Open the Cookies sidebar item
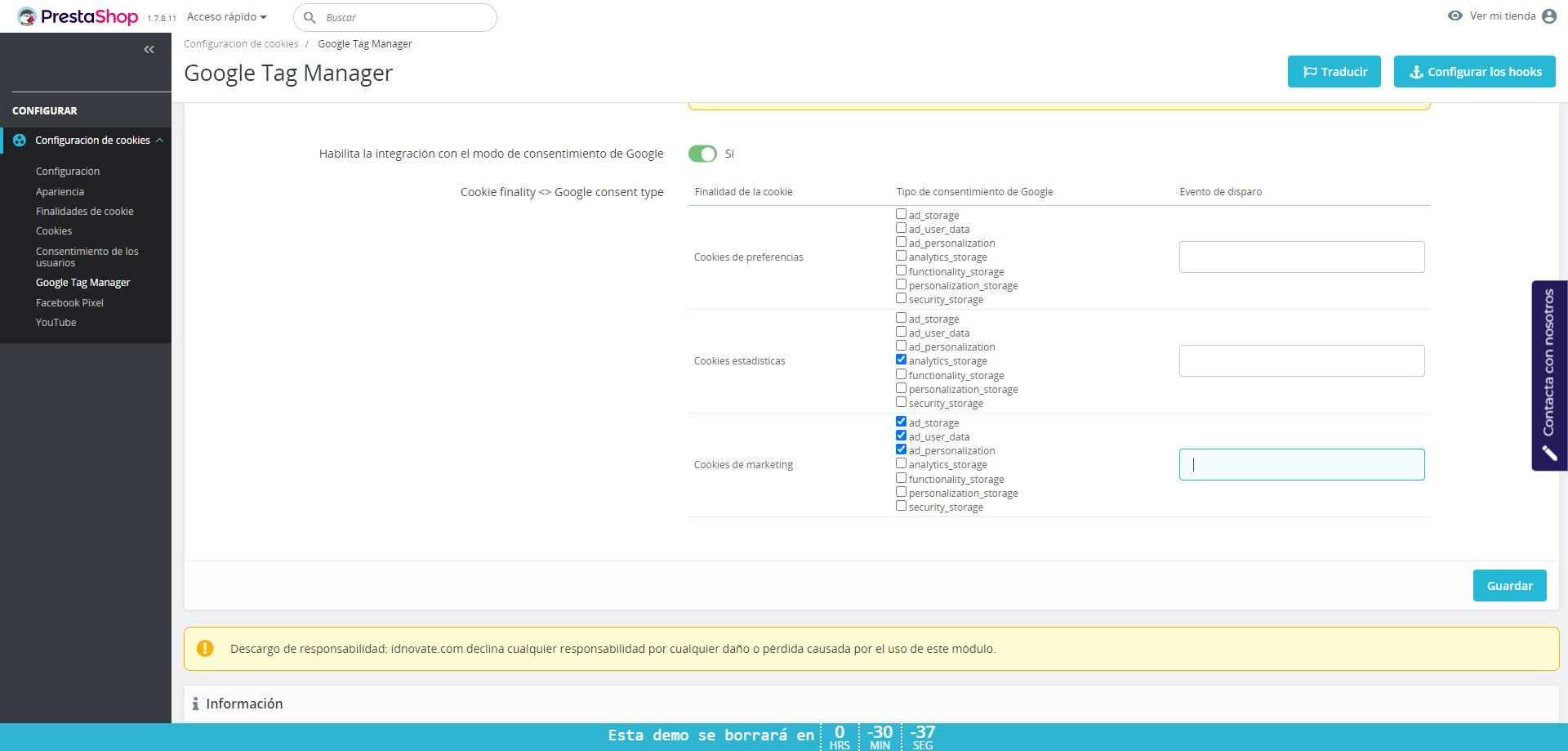Viewport: 1568px width, 751px height. click(x=54, y=231)
